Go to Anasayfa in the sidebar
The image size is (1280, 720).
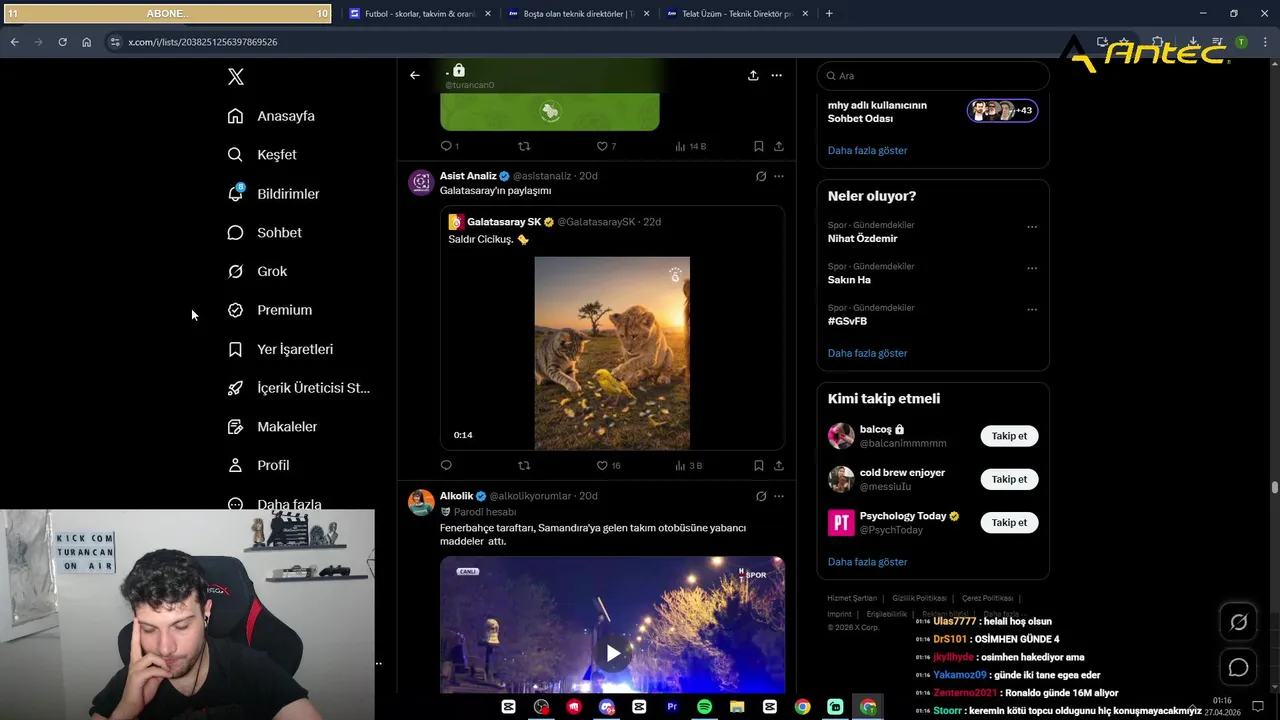click(286, 116)
